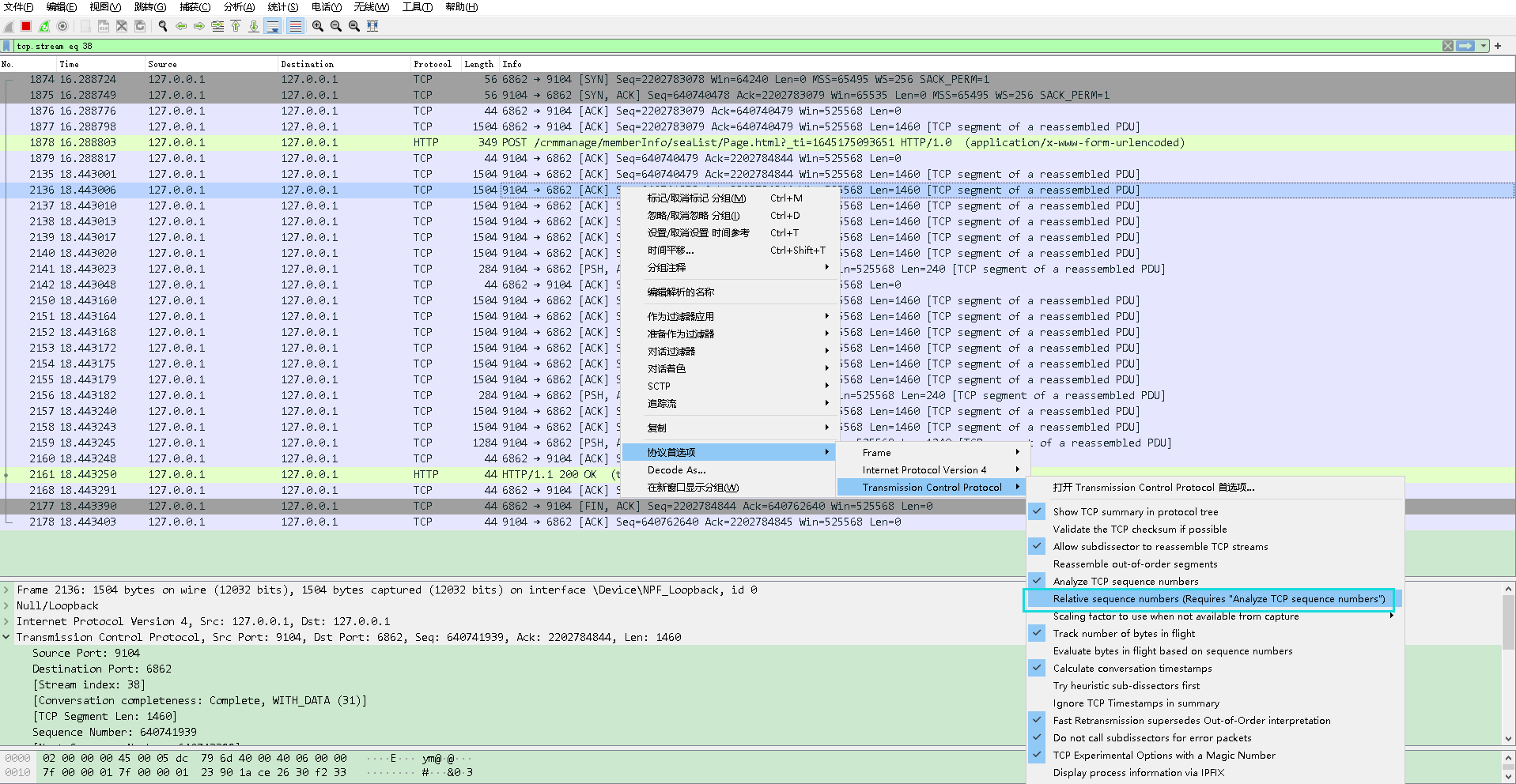
Task: Open the 统计(S) menu
Action: click(283, 7)
